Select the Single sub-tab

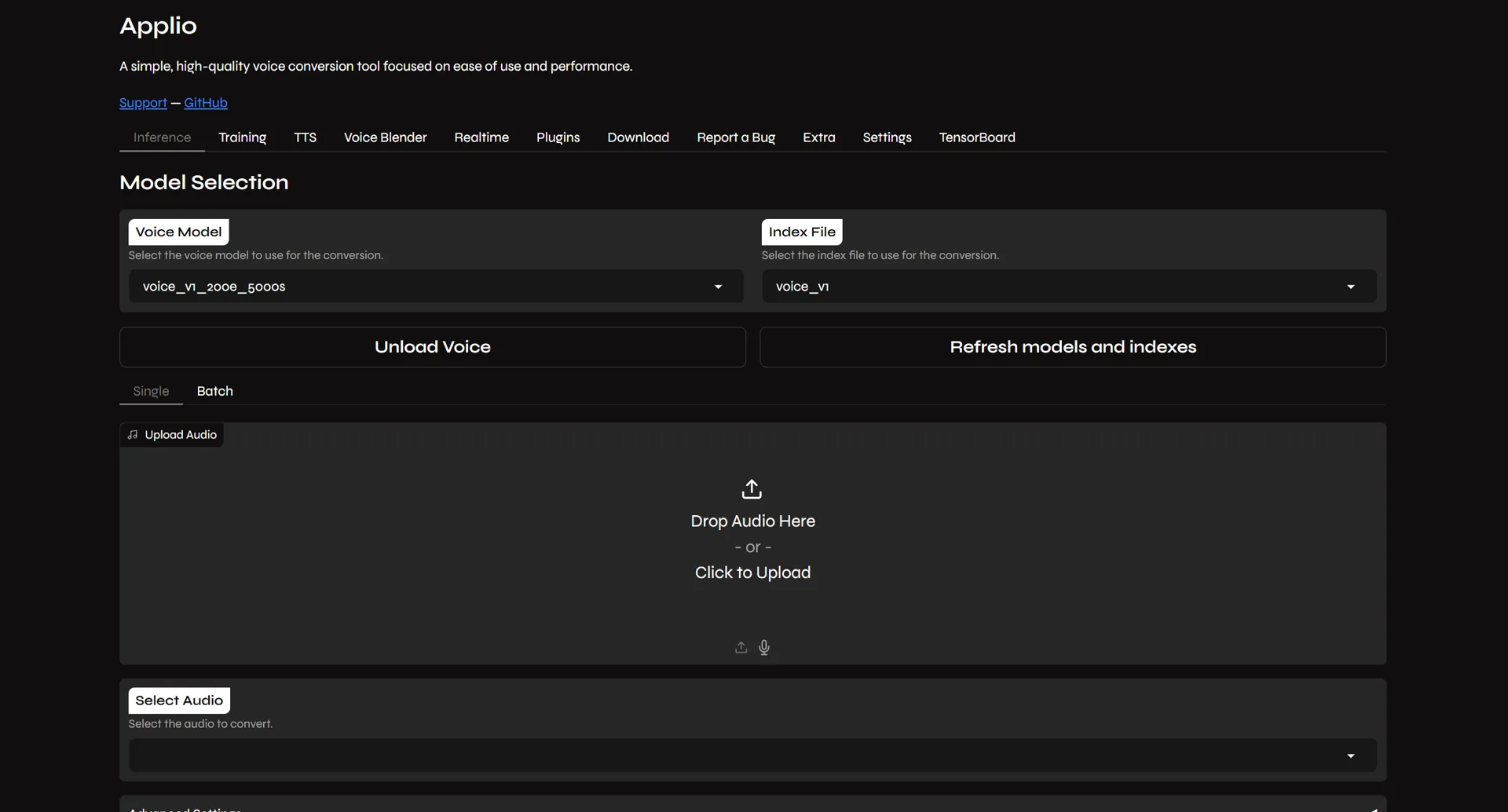(x=151, y=391)
